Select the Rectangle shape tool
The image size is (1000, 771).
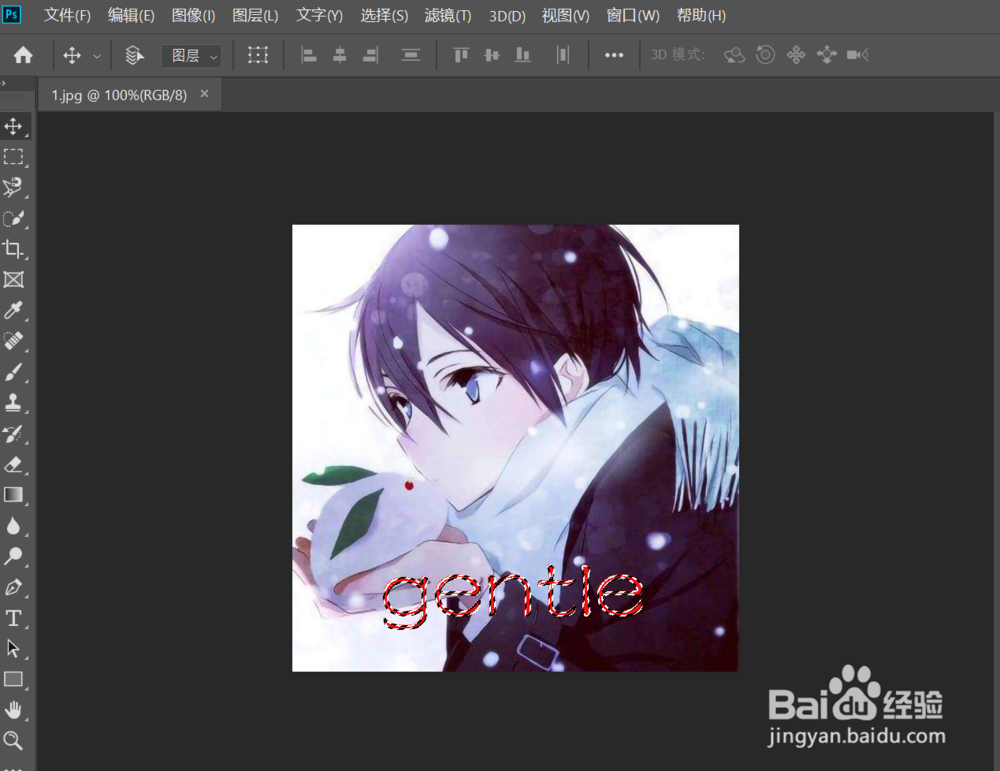click(13, 679)
